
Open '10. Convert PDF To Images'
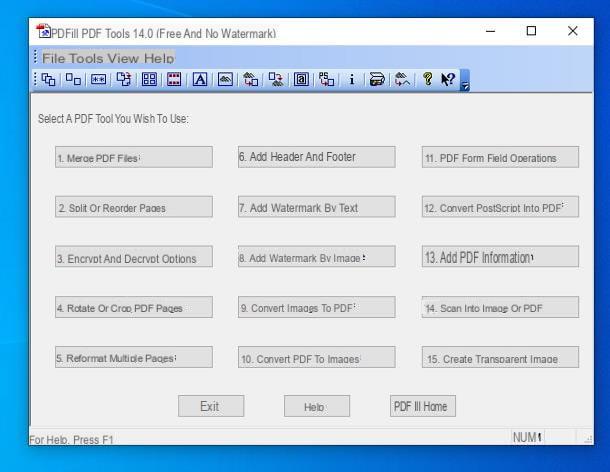(317, 357)
